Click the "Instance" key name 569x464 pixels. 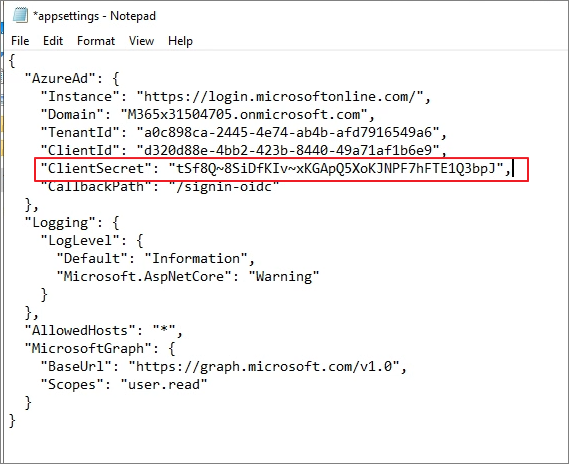pyautogui.click(x=80, y=97)
